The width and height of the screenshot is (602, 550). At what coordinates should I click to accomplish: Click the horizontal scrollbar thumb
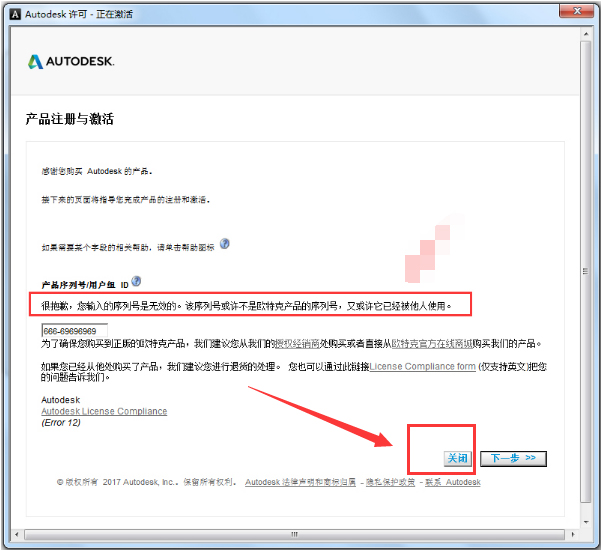coord(294,534)
